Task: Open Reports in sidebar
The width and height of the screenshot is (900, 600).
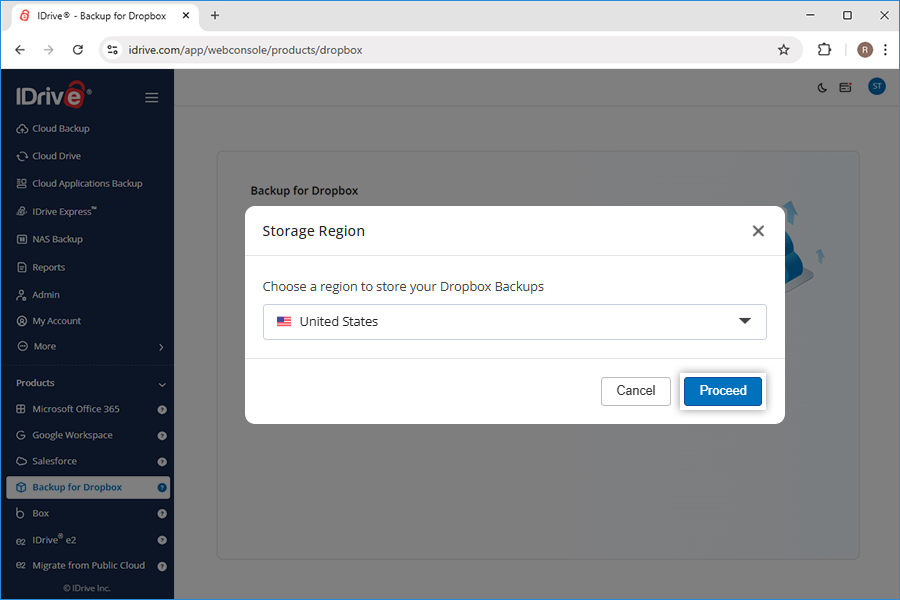Action: coord(48,267)
